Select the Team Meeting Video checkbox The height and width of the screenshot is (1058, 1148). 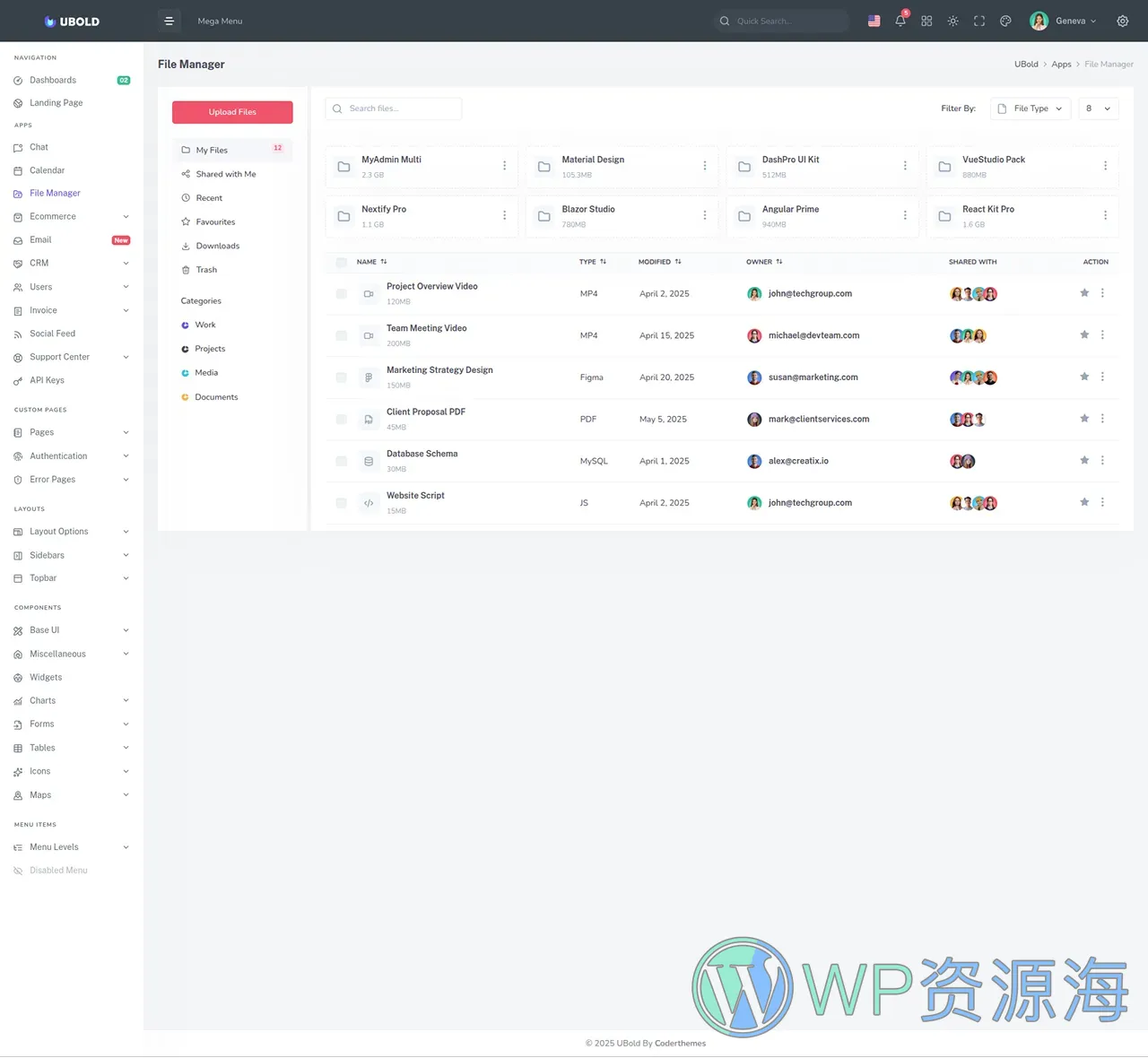click(x=341, y=335)
